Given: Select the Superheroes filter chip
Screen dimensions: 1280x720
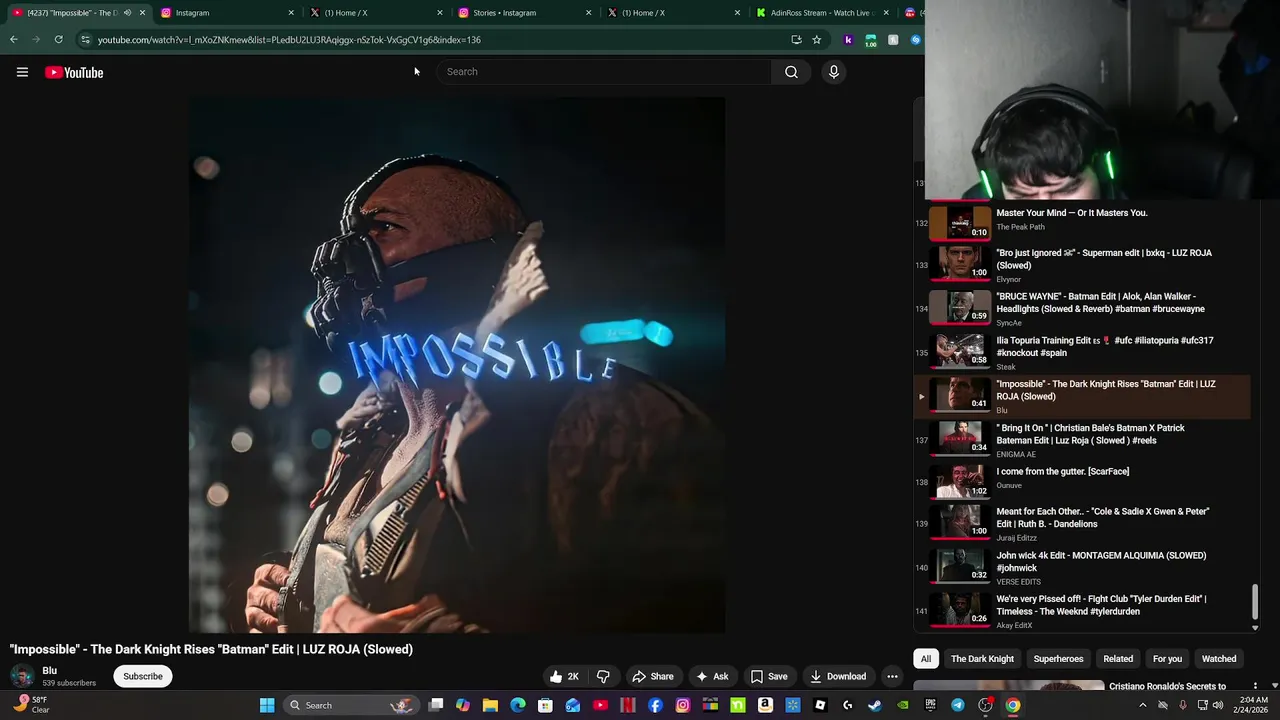Looking at the screenshot, I should [1058, 659].
